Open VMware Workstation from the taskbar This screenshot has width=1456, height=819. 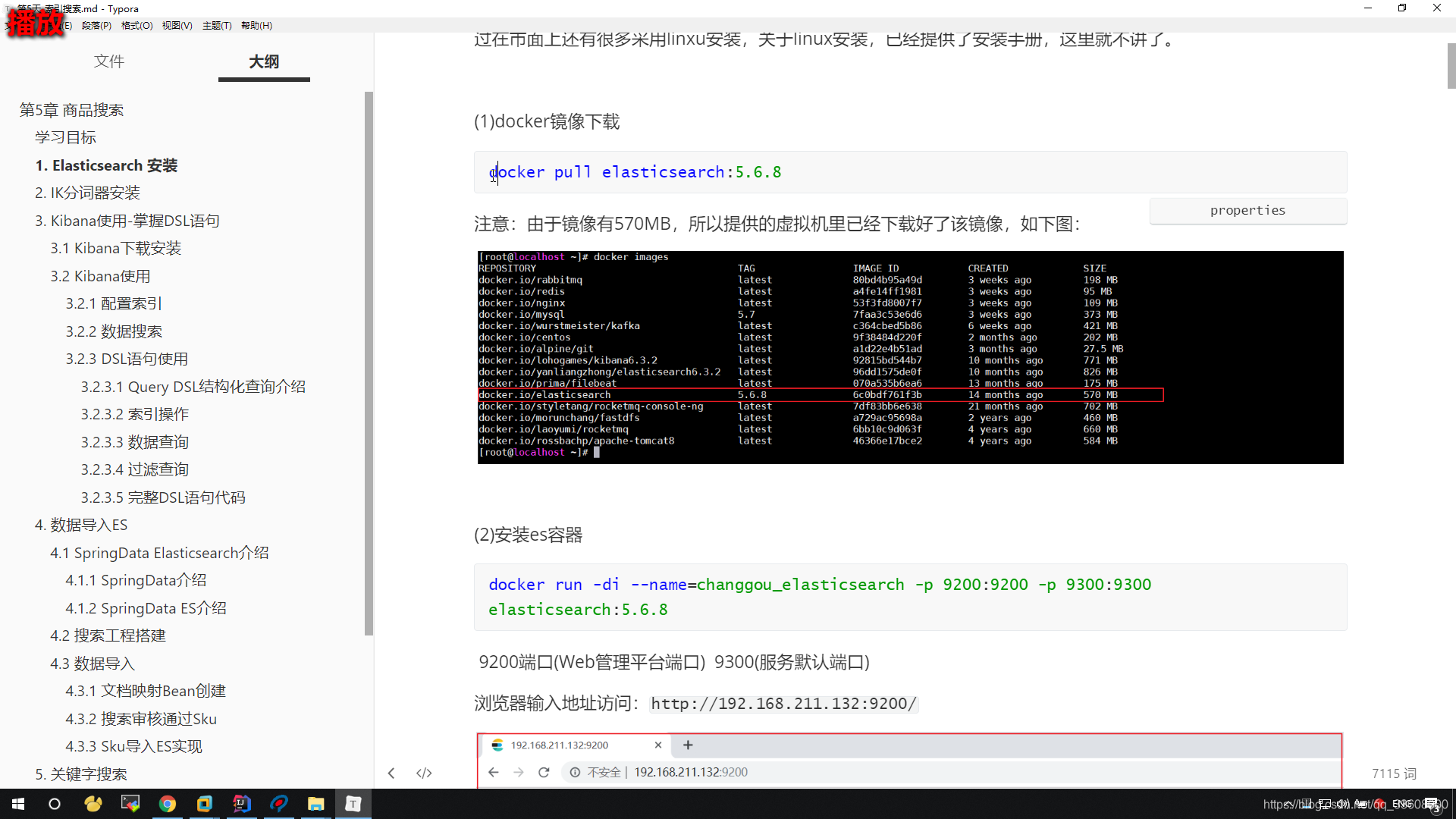click(x=205, y=804)
